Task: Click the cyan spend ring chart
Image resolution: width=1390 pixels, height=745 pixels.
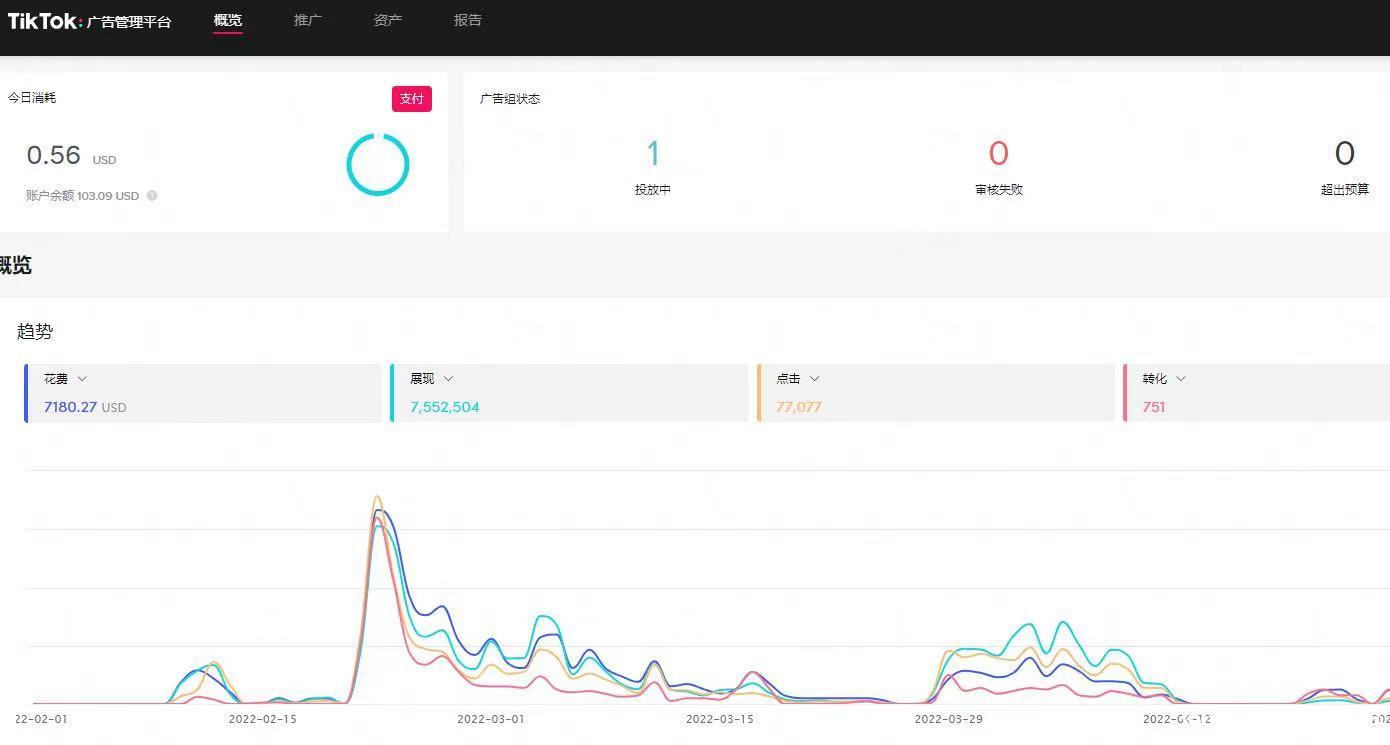Action: 378,164
